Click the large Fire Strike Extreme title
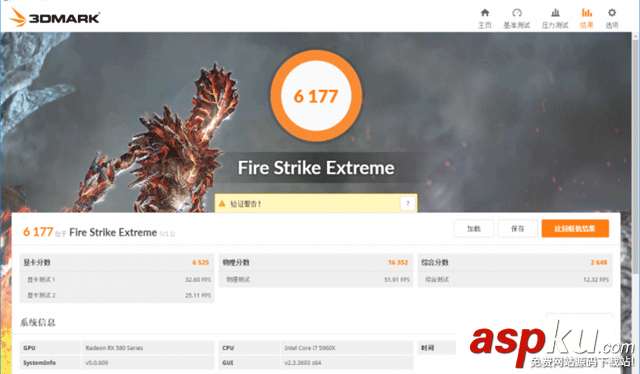 pyautogui.click(x=316, y=168)
